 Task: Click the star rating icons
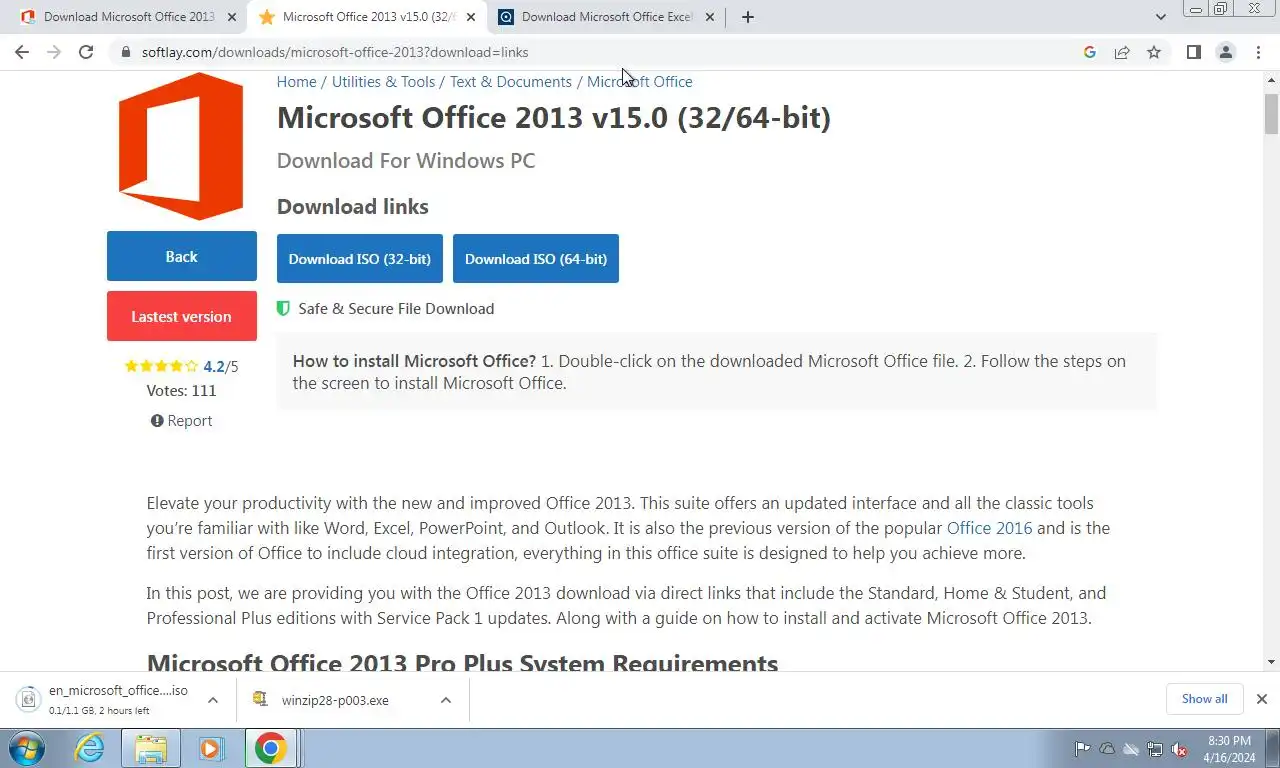(161, 367)
